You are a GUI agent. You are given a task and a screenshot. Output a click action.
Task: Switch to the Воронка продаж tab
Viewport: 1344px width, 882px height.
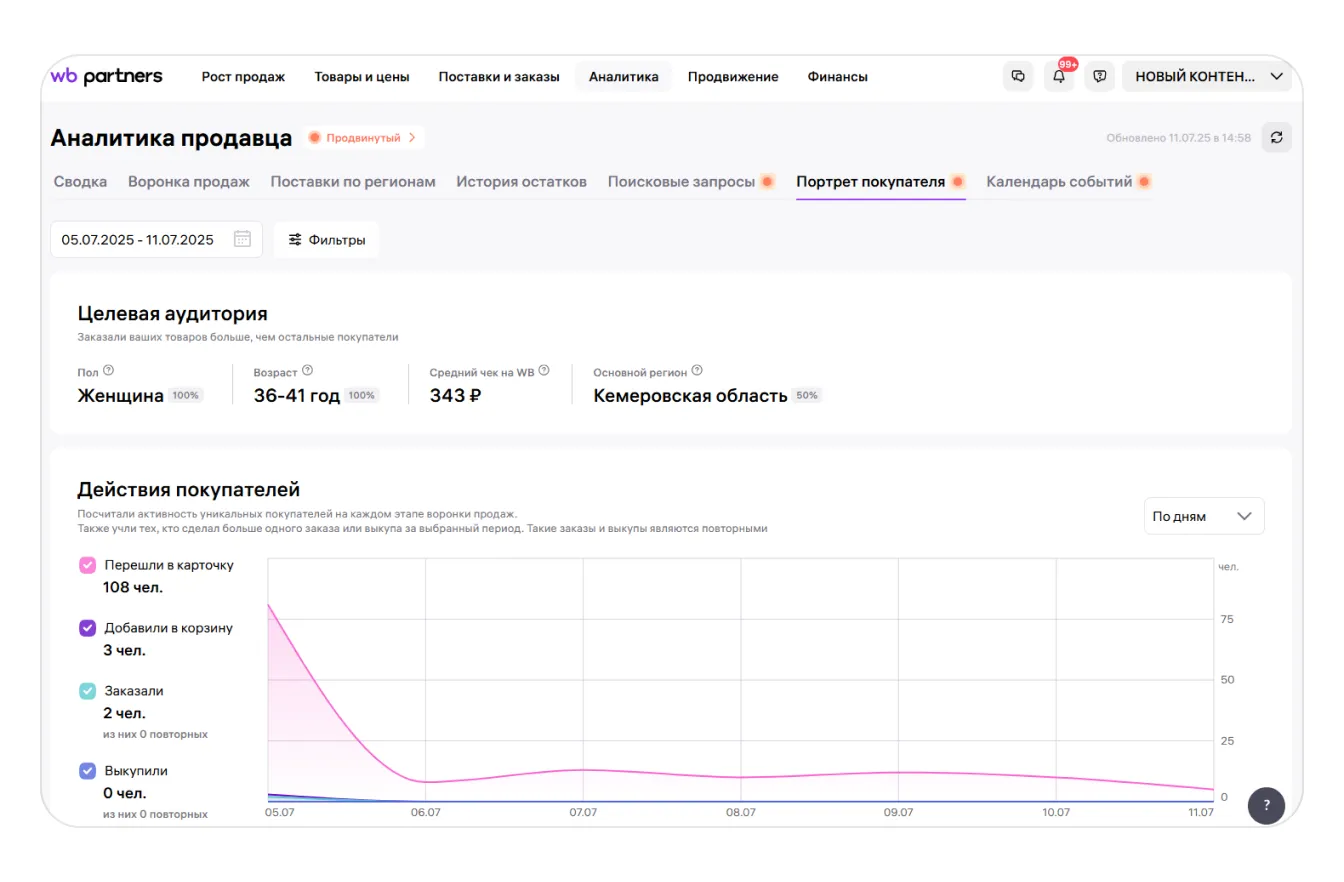[189, 182]
